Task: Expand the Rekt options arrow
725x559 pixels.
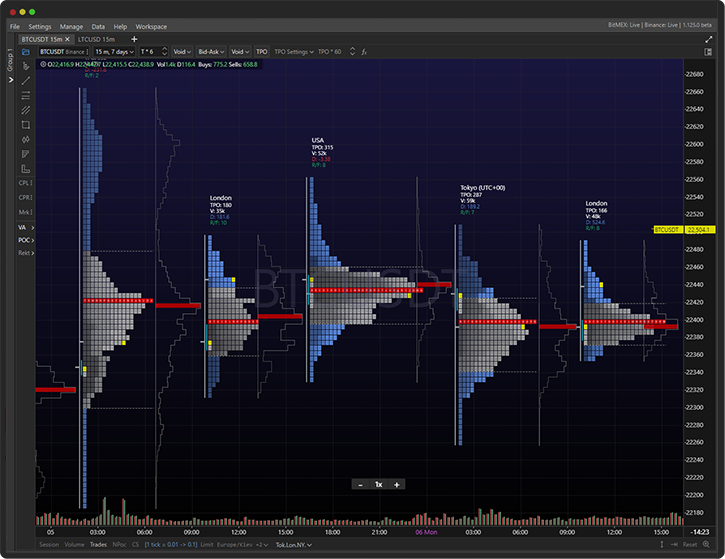Action: pyautogui.click(x=32, y=253)
